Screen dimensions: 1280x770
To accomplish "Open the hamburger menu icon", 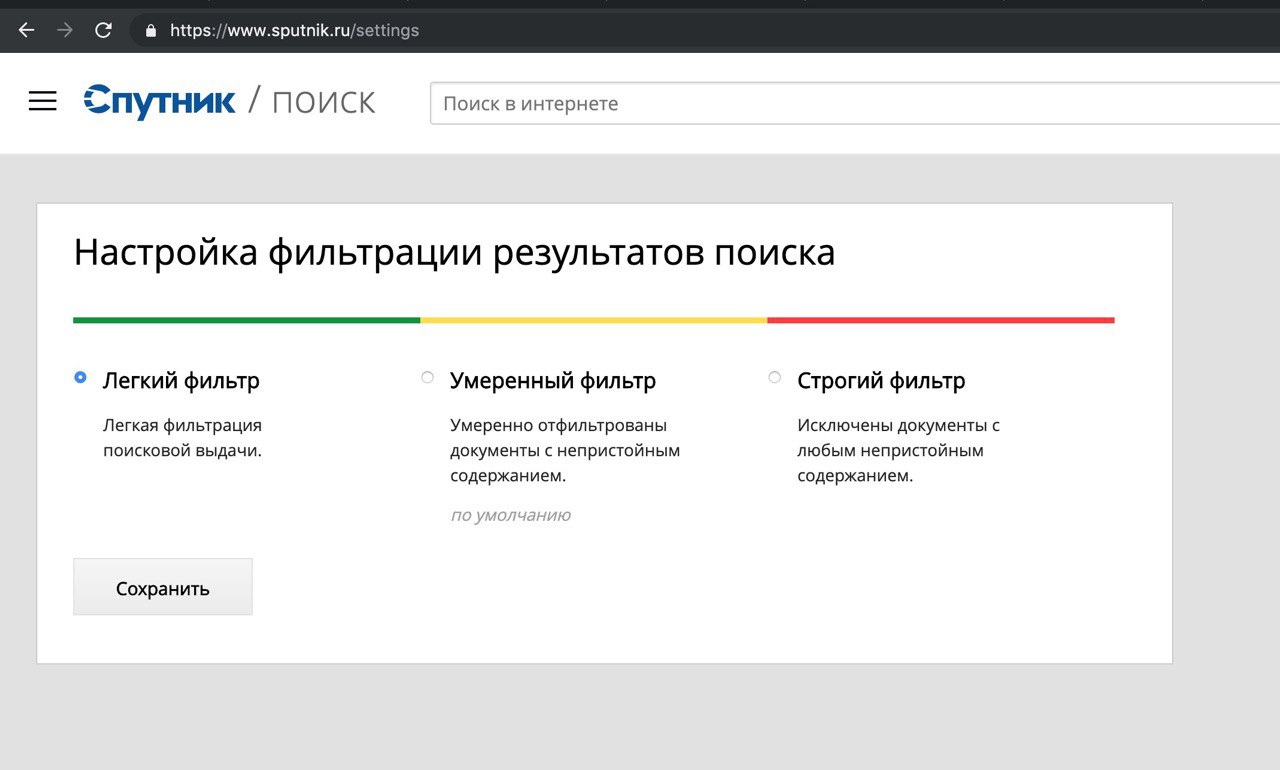I will (x=43, y=101).
